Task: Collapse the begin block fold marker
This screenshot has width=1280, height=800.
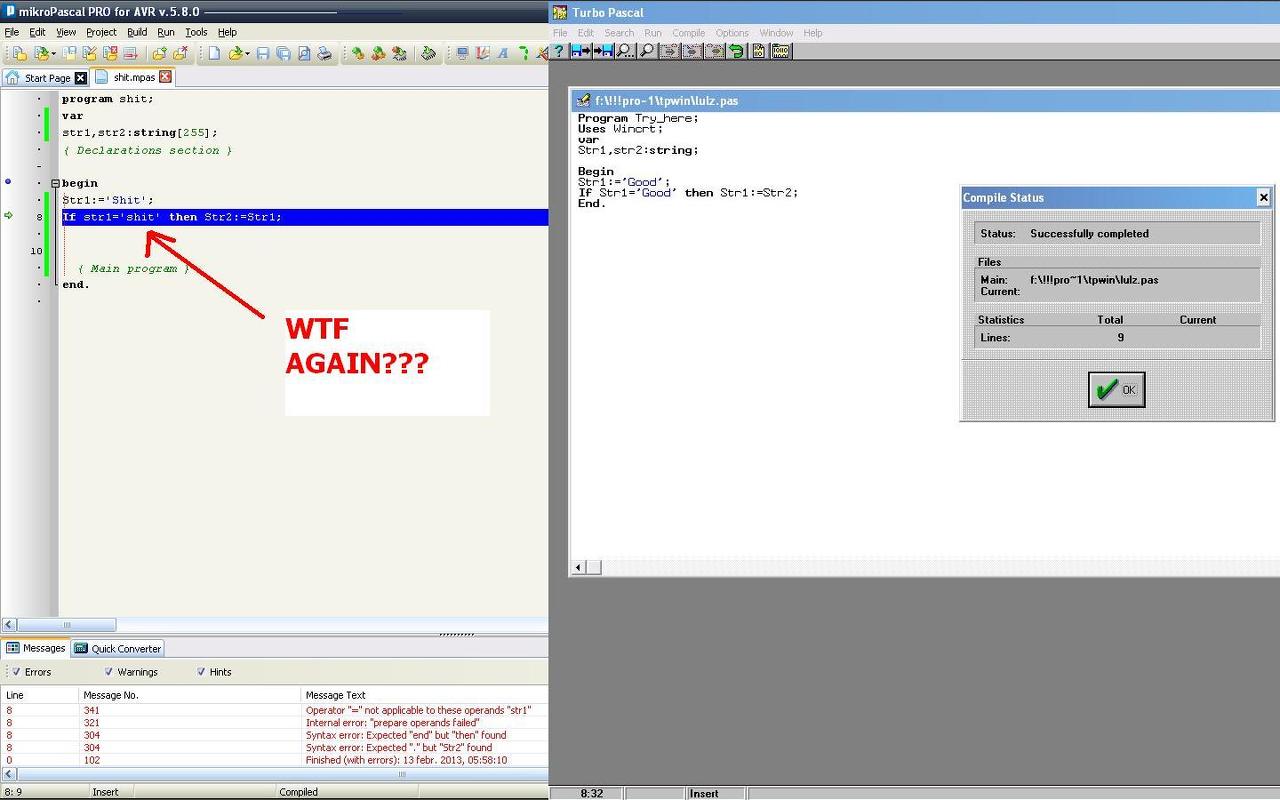Action: click(55, 183)
